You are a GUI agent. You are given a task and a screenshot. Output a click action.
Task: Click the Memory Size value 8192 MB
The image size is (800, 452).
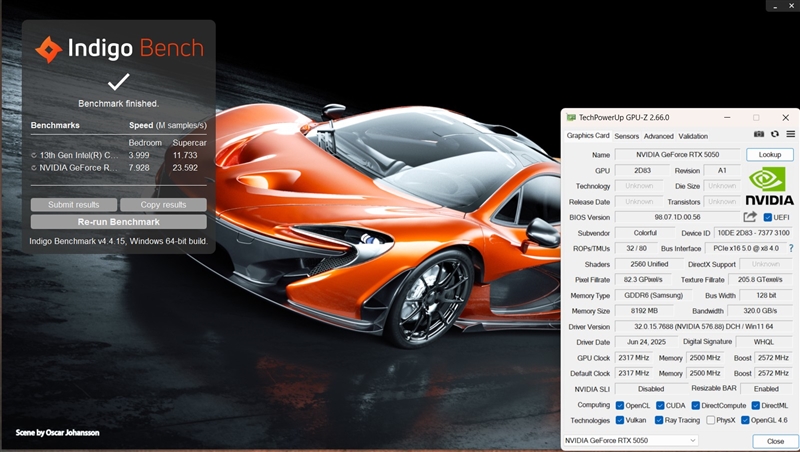pyautogui.click(x=644, y=311)
